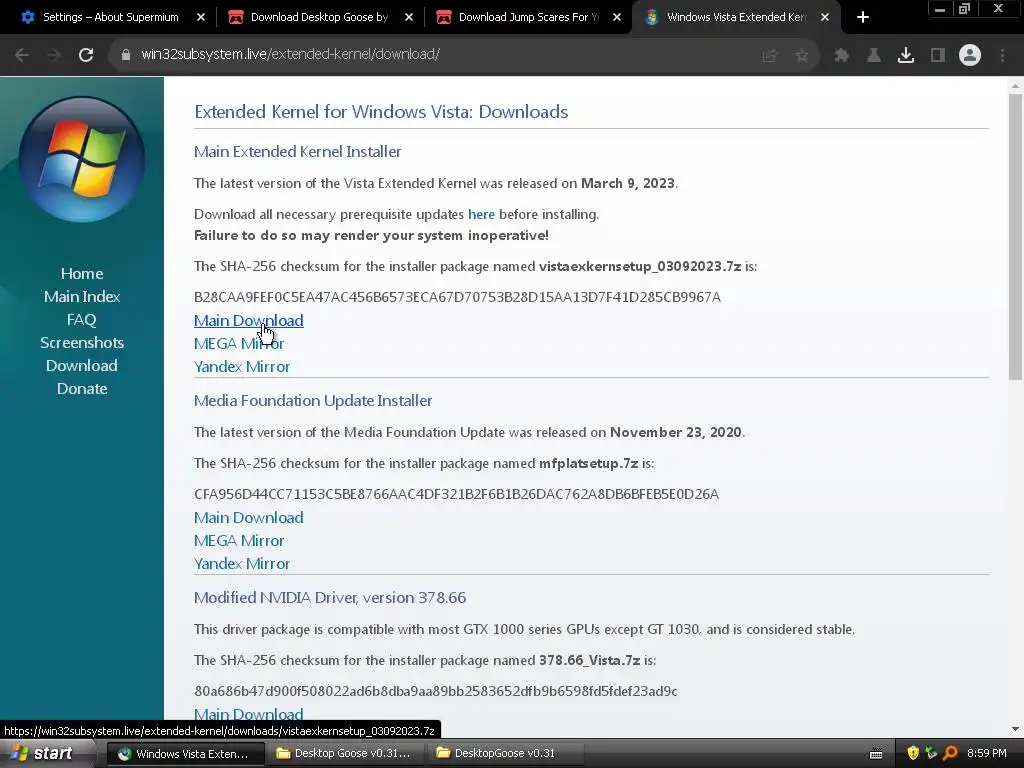
Task: Open the extensions puzzle icon
Action: [842, 56]
